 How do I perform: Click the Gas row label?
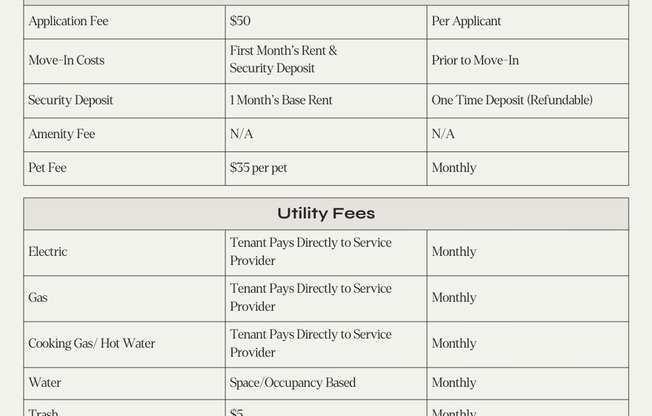point(38,298)
